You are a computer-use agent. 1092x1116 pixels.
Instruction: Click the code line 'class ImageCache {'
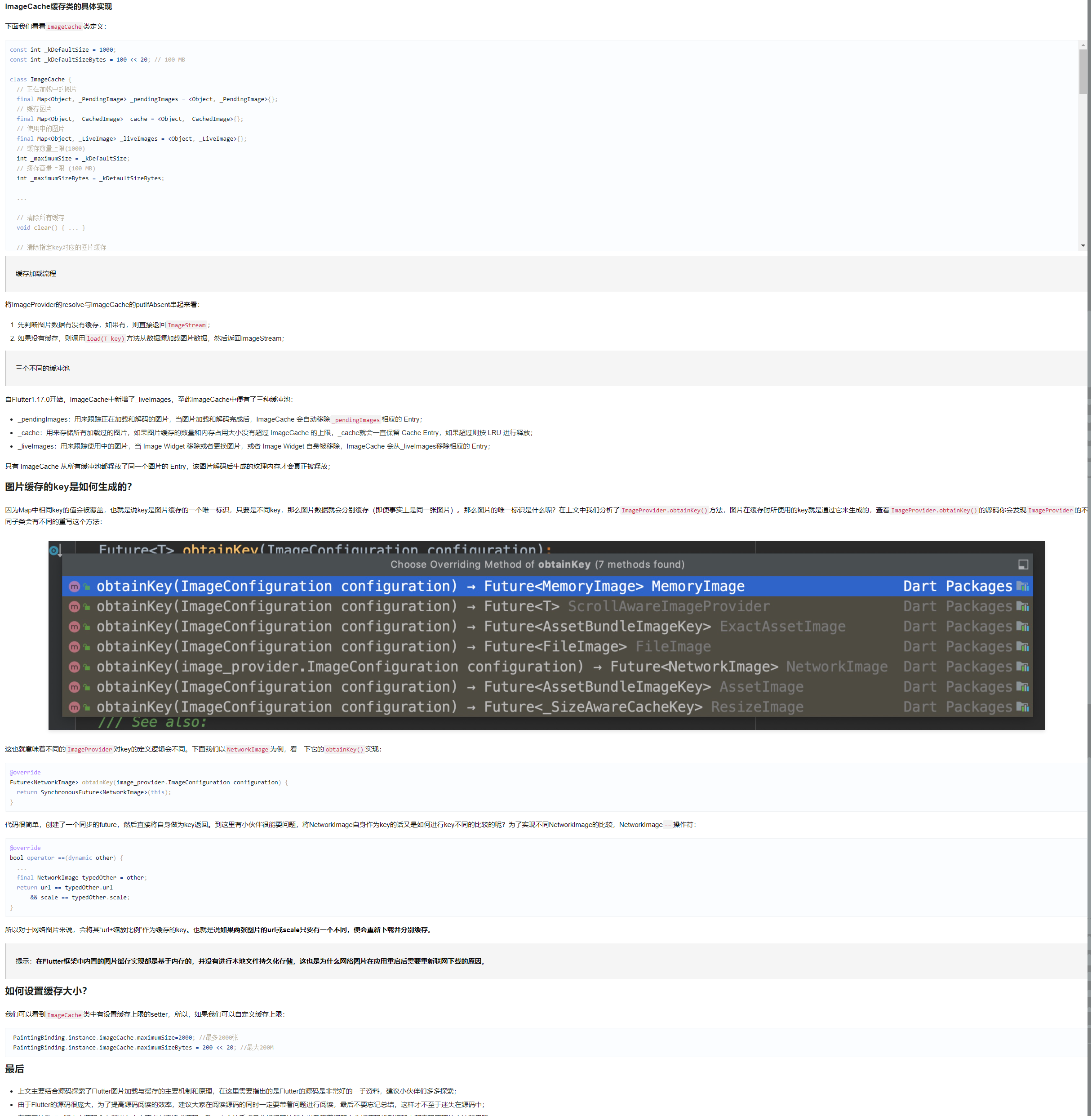(41, 80)
